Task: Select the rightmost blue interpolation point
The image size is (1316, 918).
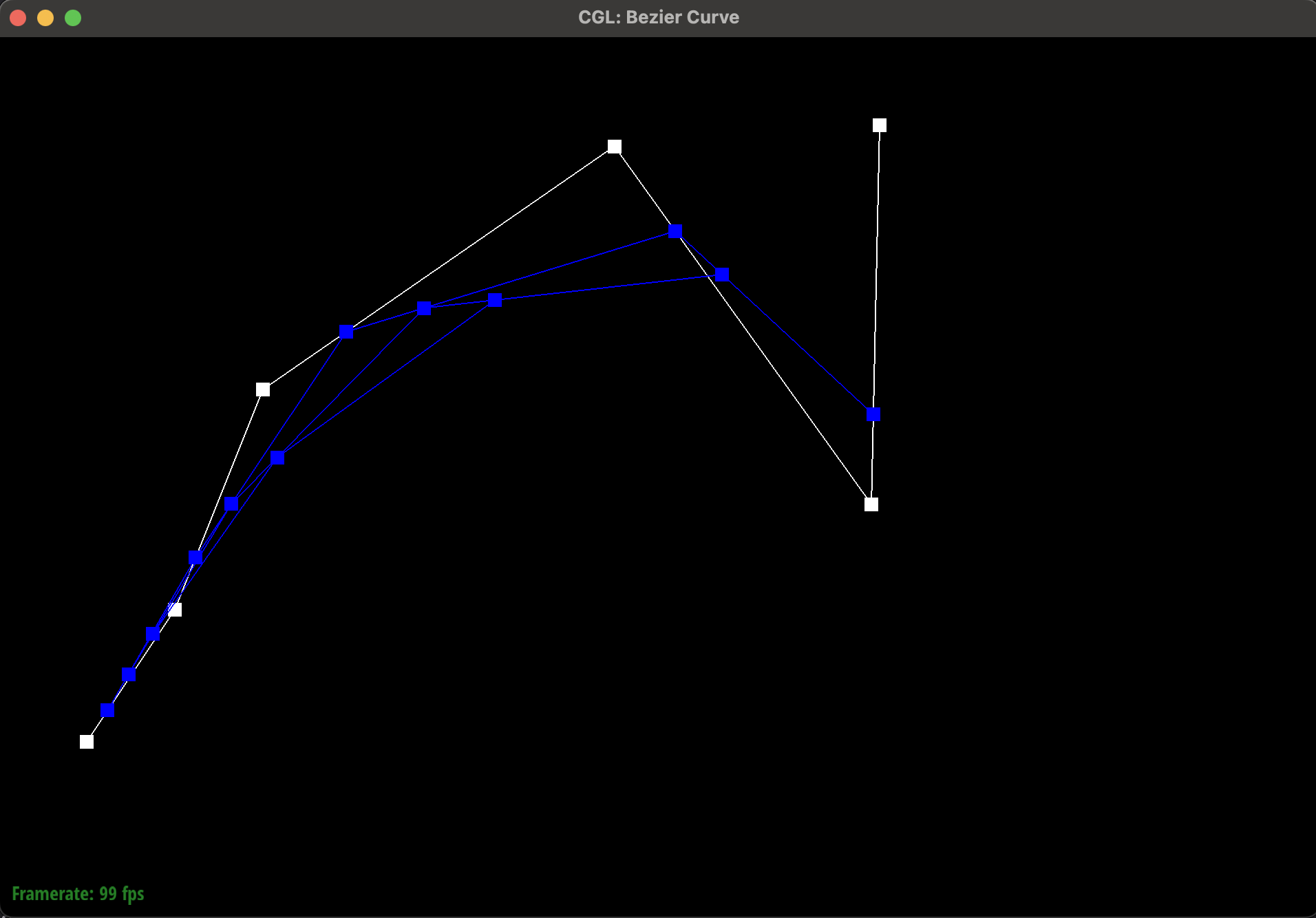Action: click(873, 414)
